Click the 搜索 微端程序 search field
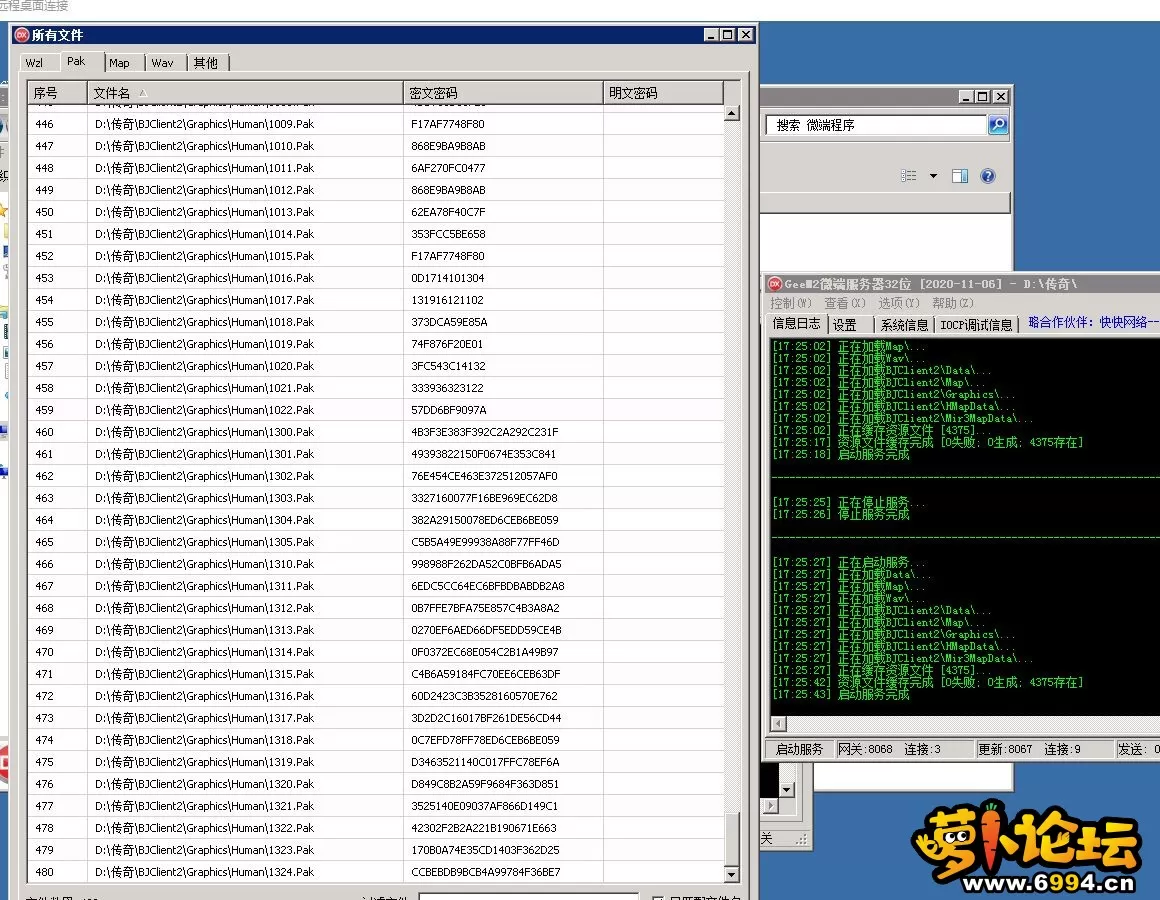Viewport: 1160px width, 900px height. [x=875, y=125]
